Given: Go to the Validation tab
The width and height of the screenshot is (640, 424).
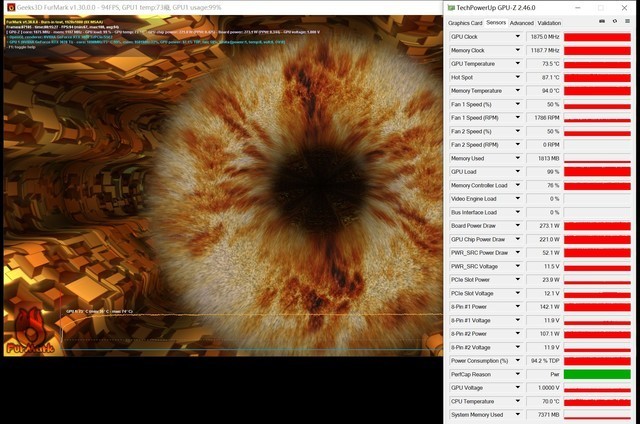Looking at the screenshot, I should (549, 23).
